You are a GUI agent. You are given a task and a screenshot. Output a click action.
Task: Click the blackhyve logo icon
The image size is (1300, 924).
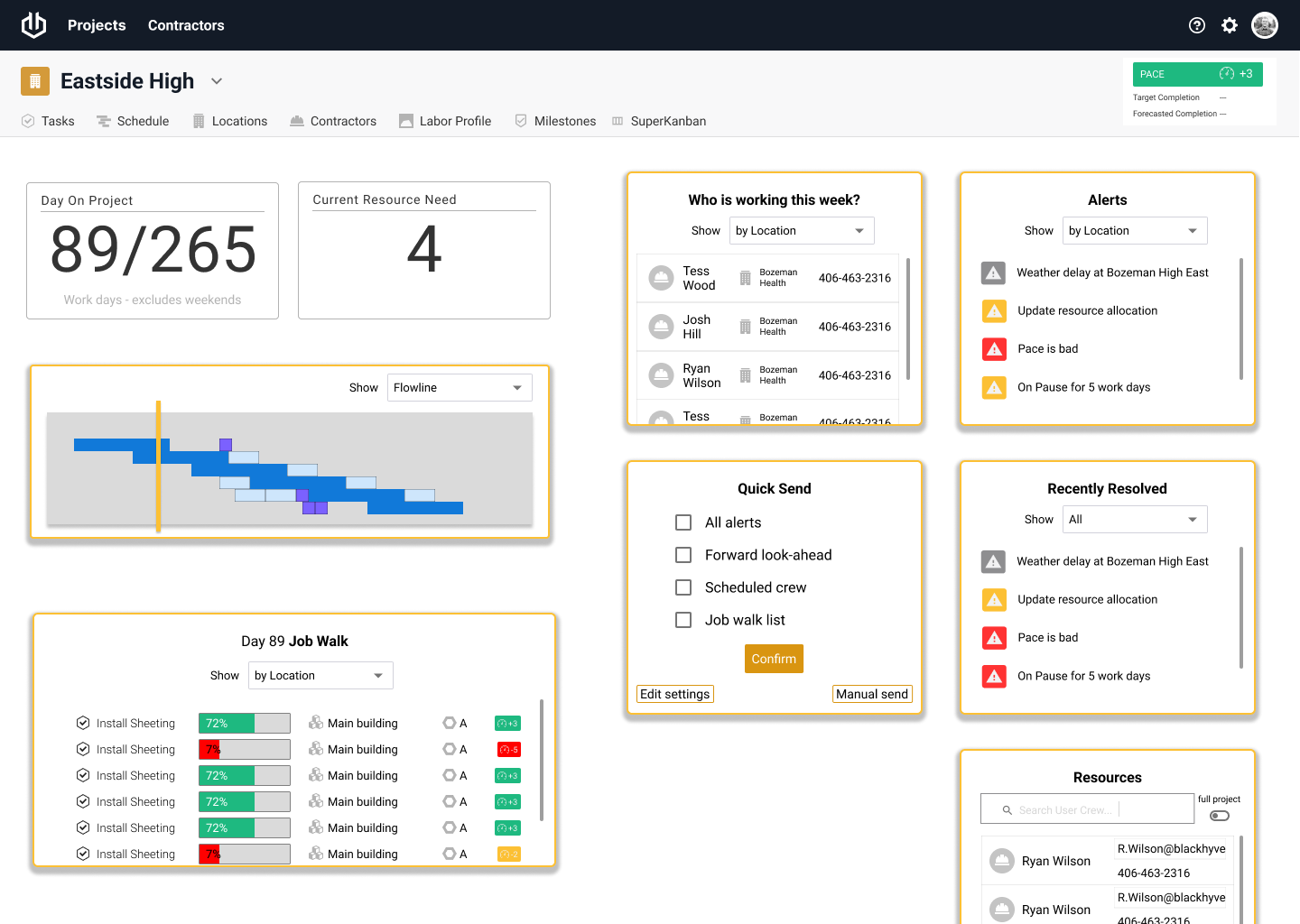click(33, 25)
